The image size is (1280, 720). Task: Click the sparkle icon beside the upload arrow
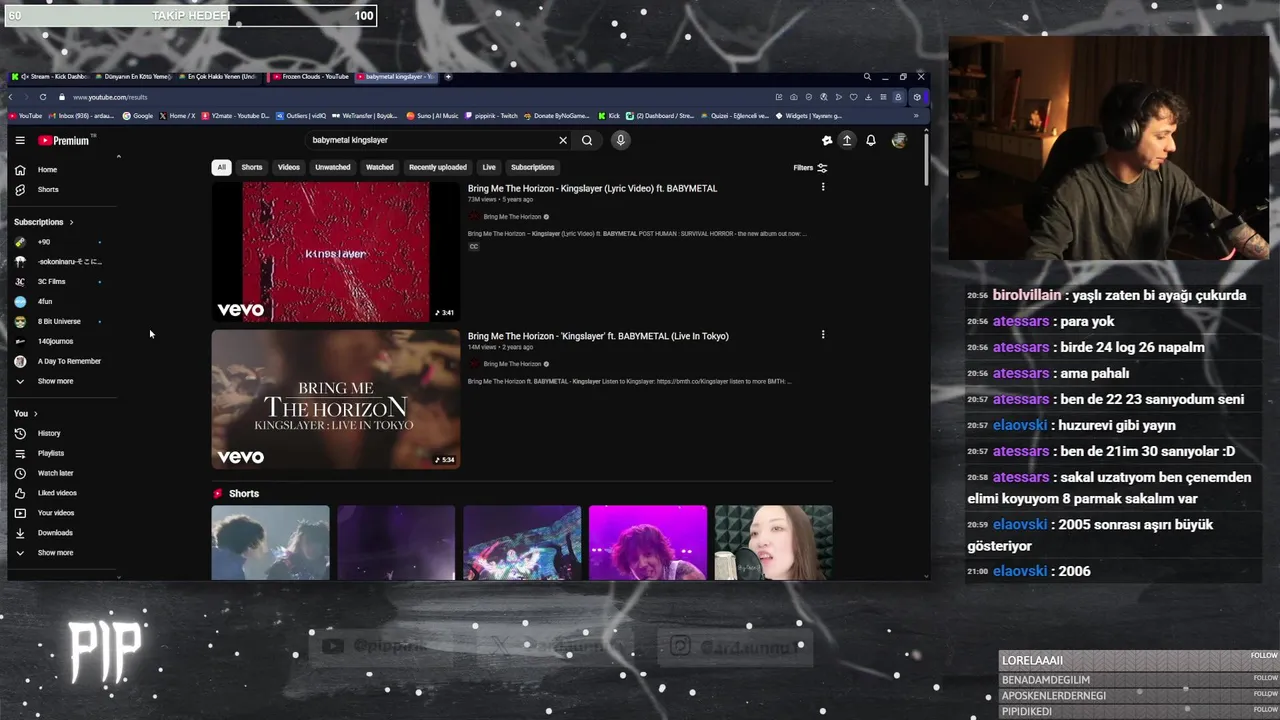click(826, 141)
